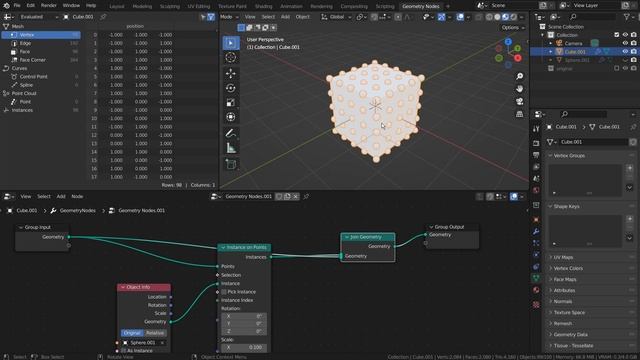
Task: Select the Measure tool in viewport toolbar
Action: coord(231,148)
